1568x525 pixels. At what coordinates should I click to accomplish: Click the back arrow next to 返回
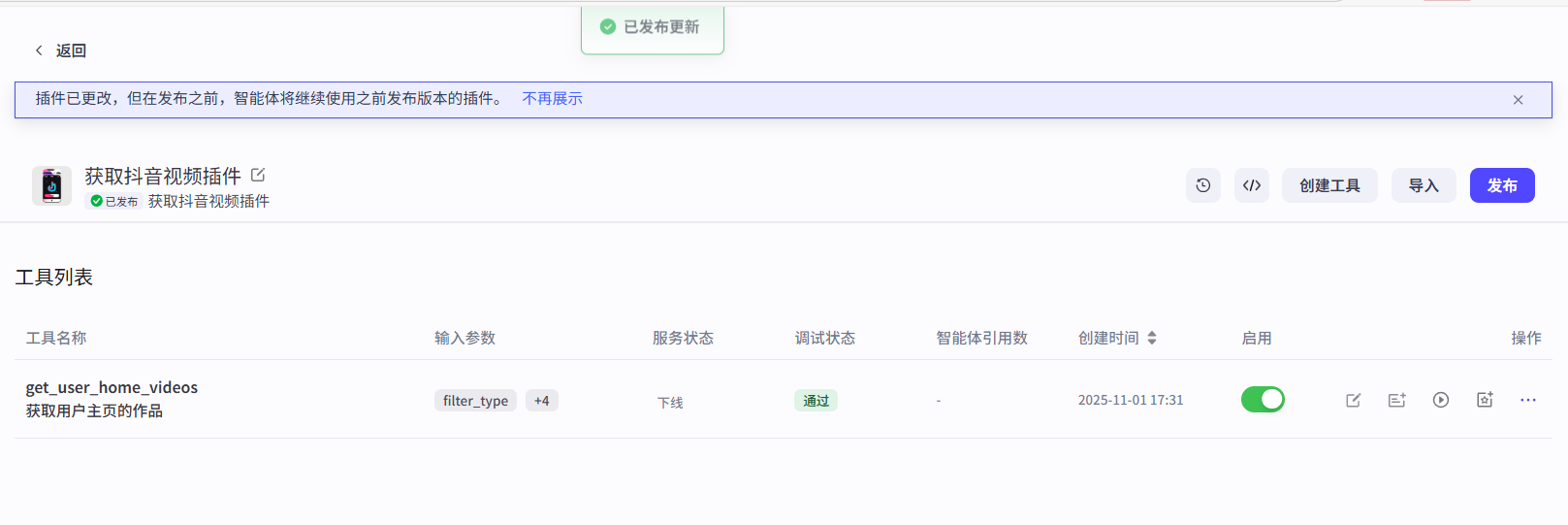(39, 50)
